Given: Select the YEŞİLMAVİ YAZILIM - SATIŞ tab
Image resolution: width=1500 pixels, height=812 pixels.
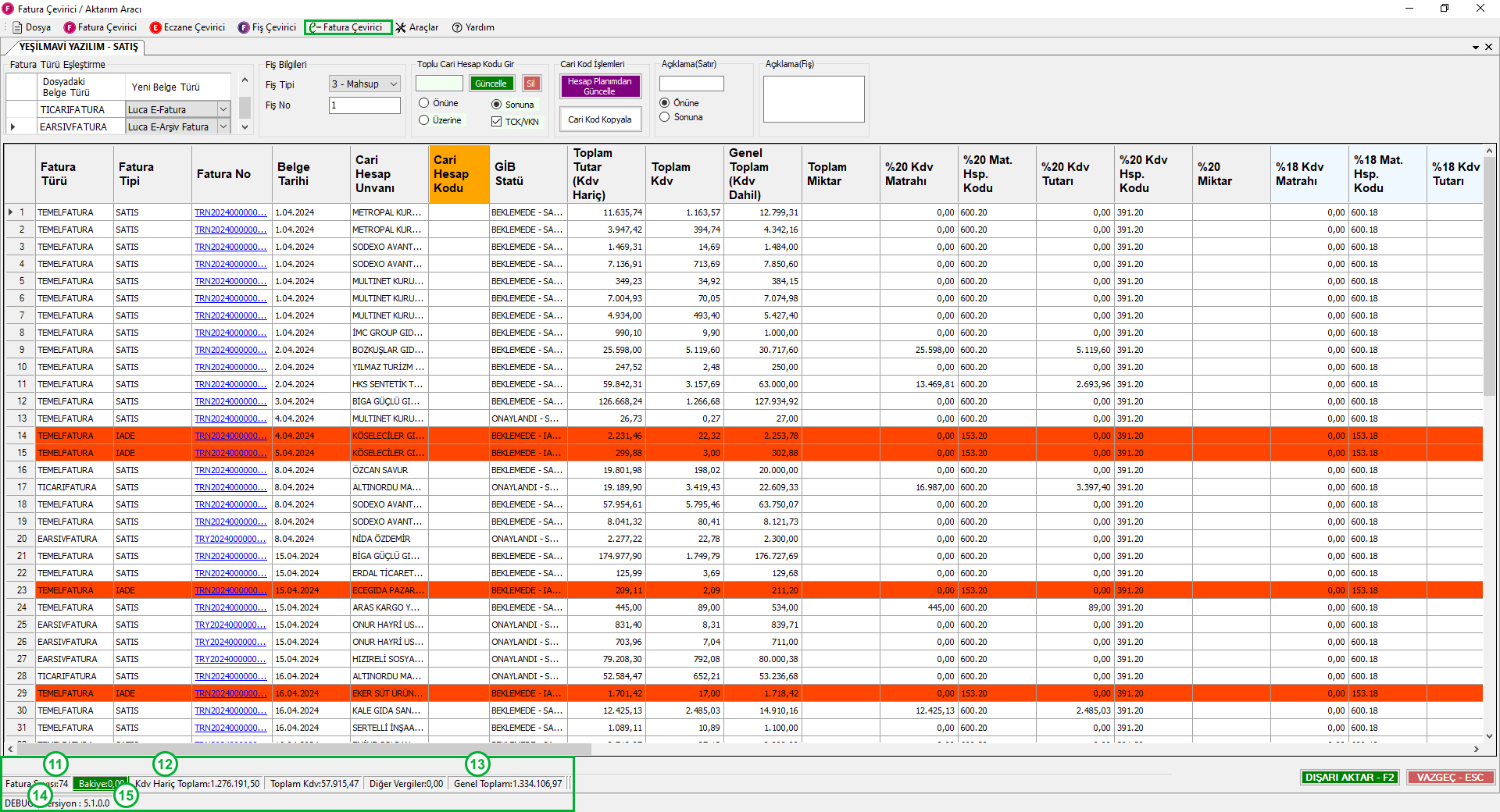Looking at the screenshot, I should (x=78, y=47).
